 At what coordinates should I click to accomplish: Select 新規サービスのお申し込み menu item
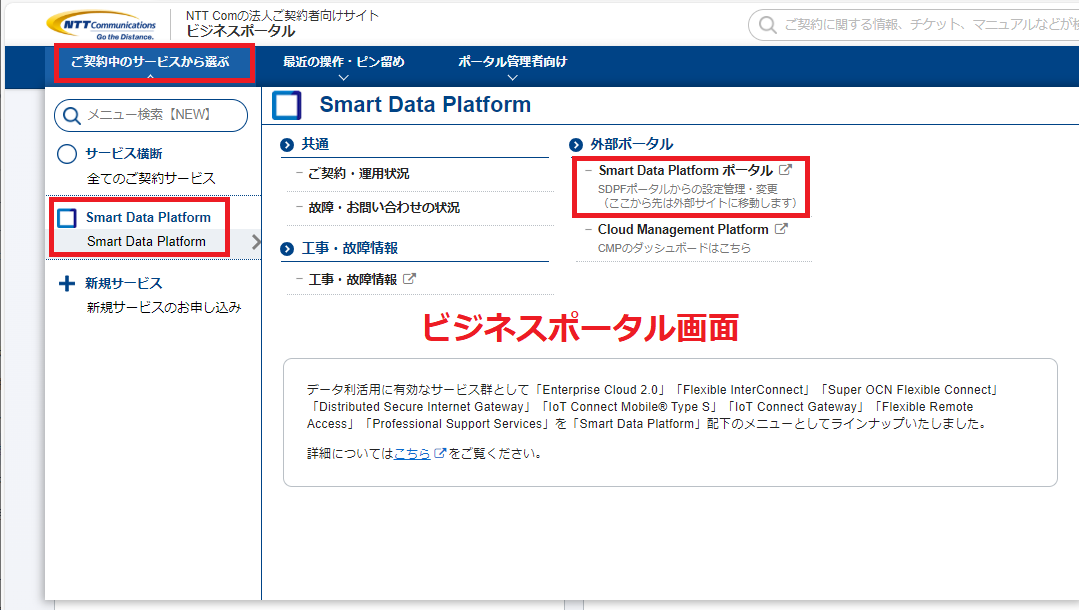pos(164,307)
